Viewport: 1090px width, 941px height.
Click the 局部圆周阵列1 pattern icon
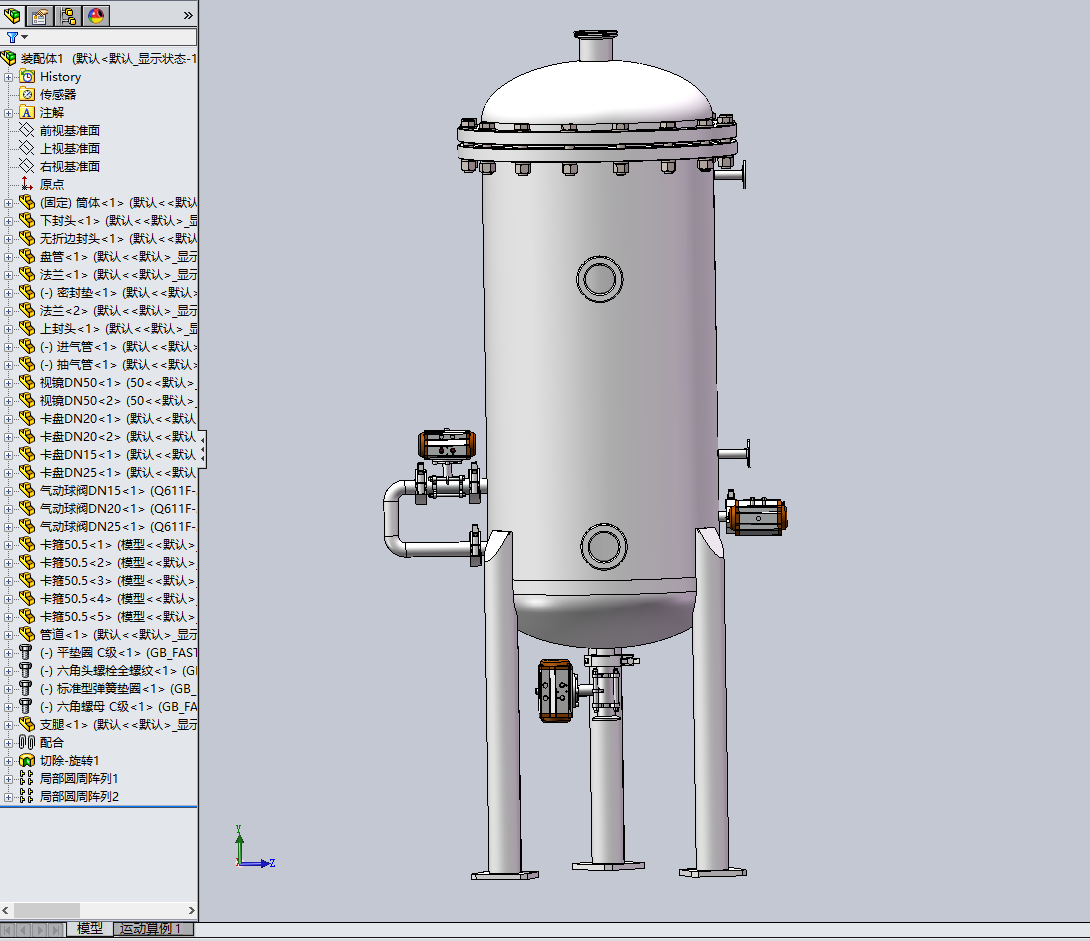point(27,778)
